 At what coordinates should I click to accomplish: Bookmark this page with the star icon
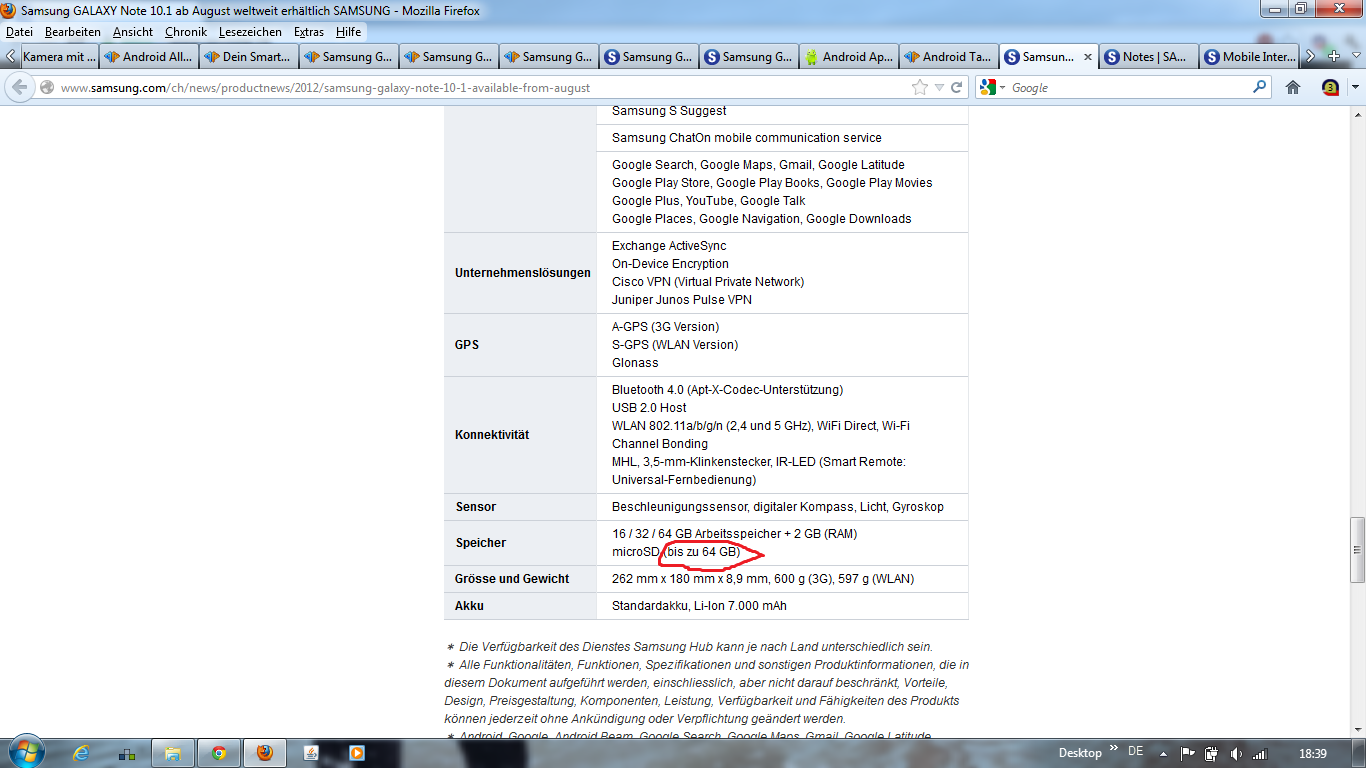[x=920, y=87]
